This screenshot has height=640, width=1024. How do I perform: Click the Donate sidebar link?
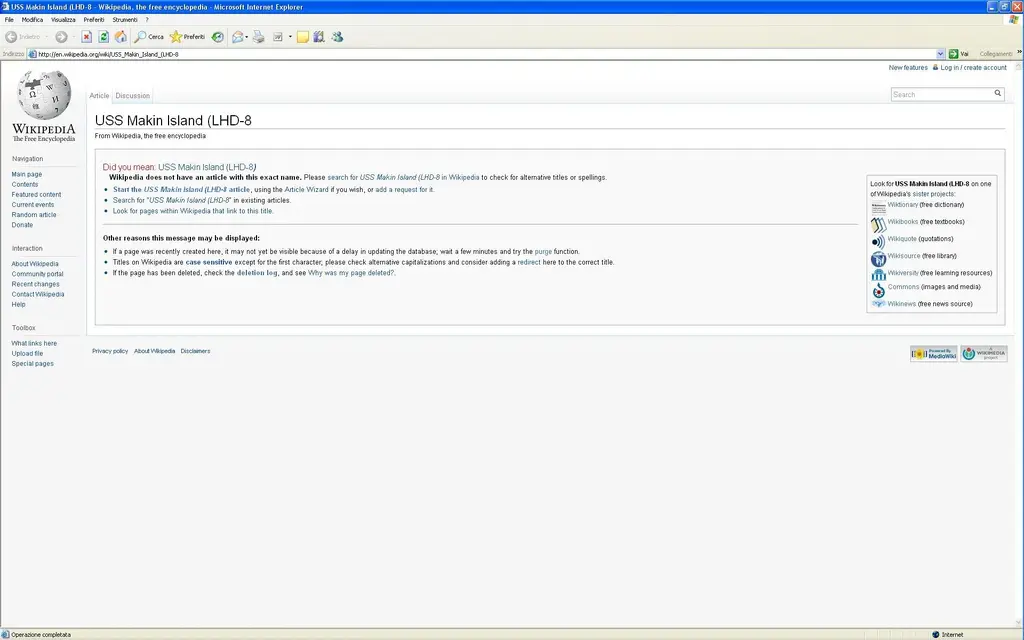tap(22, 225)
